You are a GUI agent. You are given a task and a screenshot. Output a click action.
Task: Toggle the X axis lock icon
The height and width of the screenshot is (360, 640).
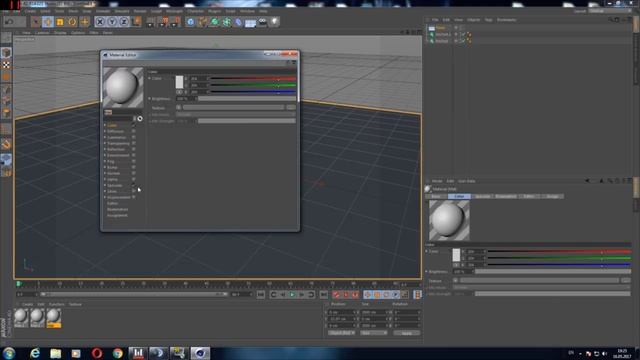tap(100, 22)
